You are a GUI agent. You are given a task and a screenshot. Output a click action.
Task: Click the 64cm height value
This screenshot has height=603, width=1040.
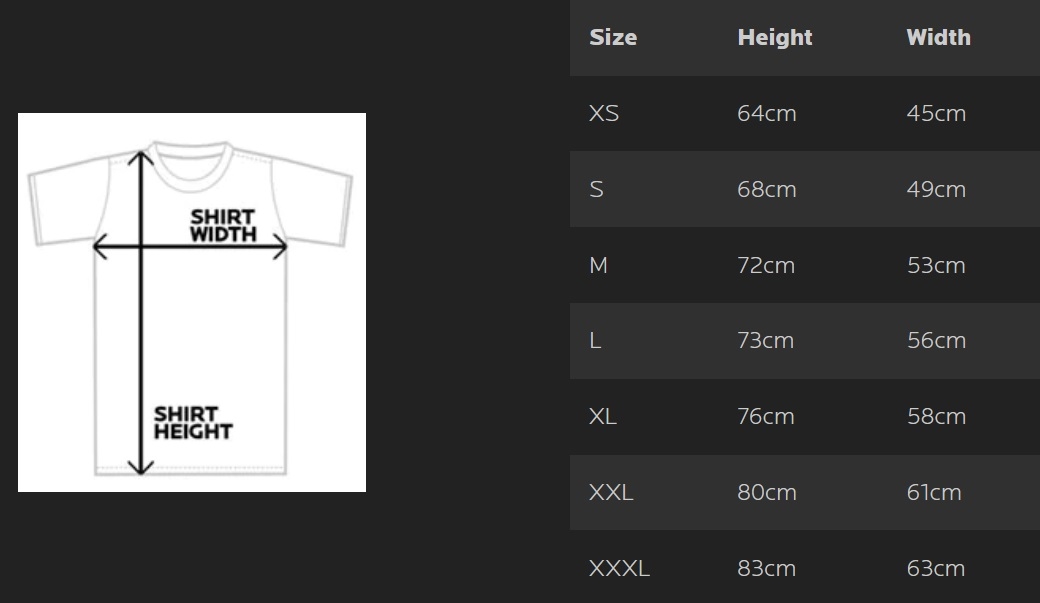coord(767,113)
